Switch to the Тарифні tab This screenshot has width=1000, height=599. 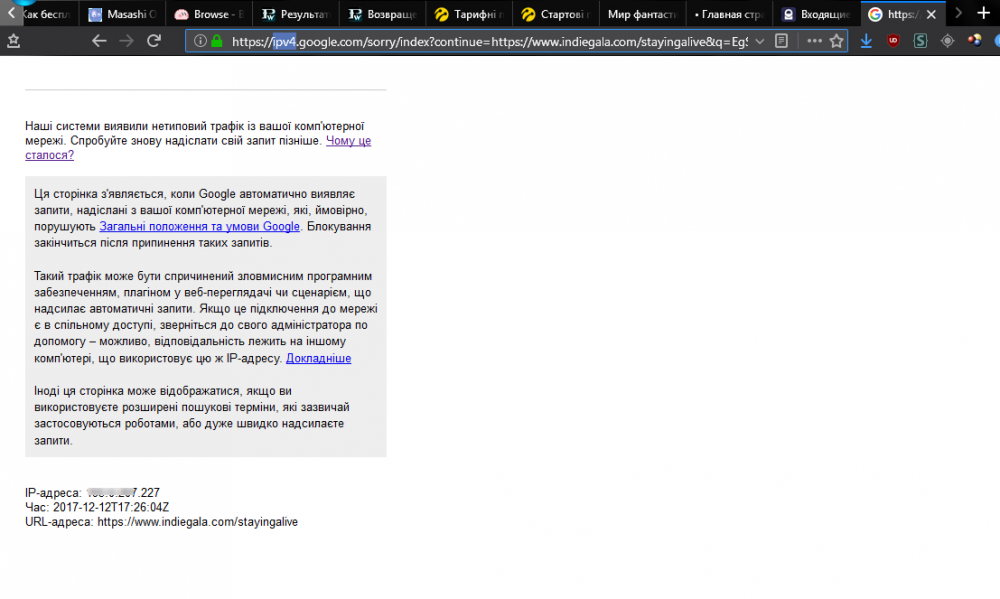[469, 14]
